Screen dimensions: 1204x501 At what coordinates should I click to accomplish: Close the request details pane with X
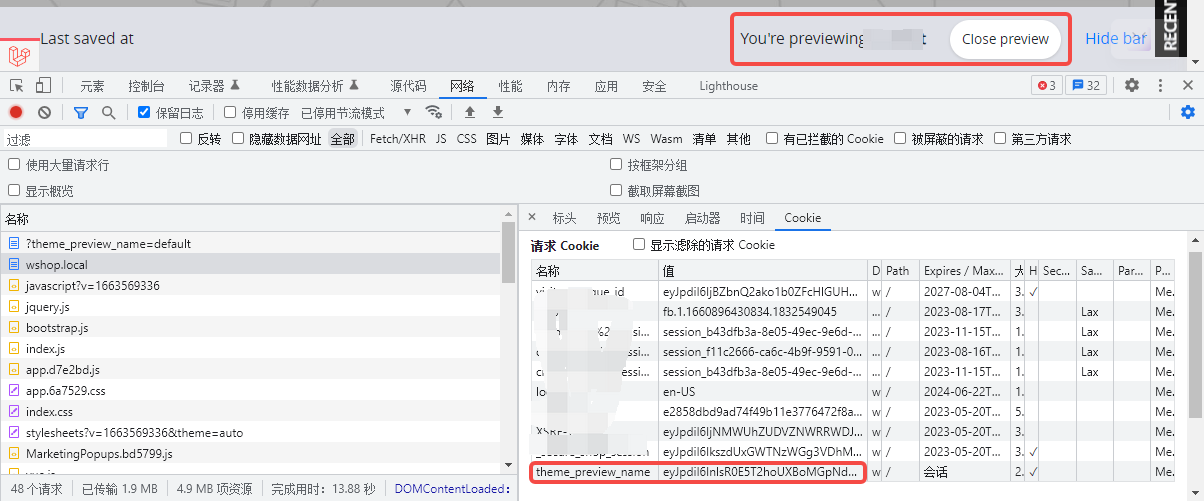[x=532, y=217]
